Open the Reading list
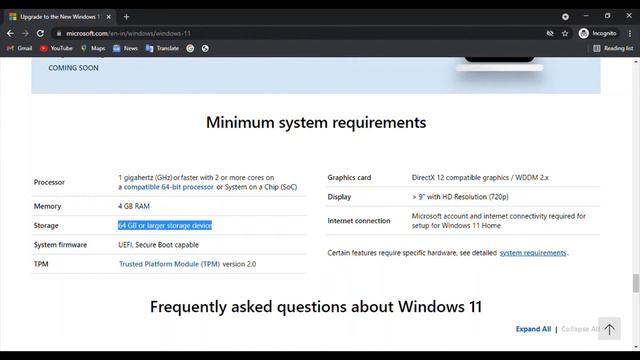 [613, 48]
